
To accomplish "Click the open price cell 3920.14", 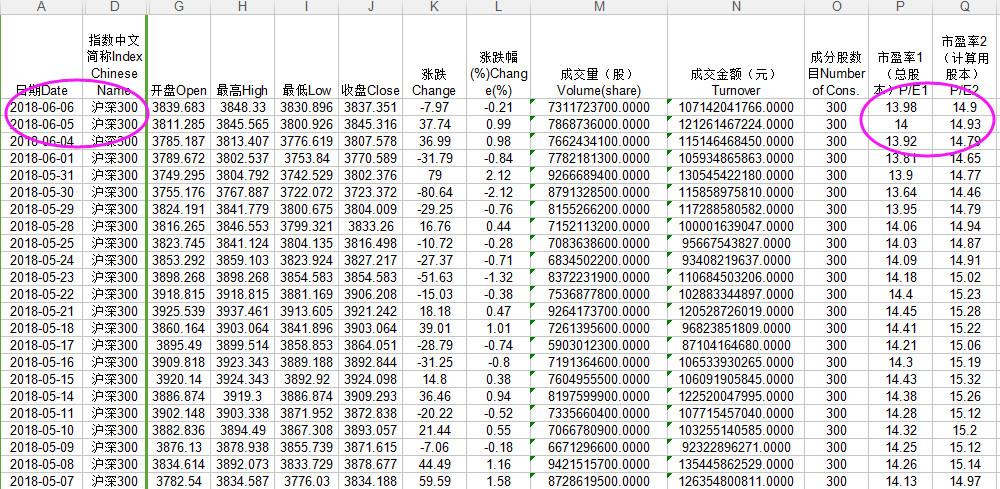I will click(179, 379).
